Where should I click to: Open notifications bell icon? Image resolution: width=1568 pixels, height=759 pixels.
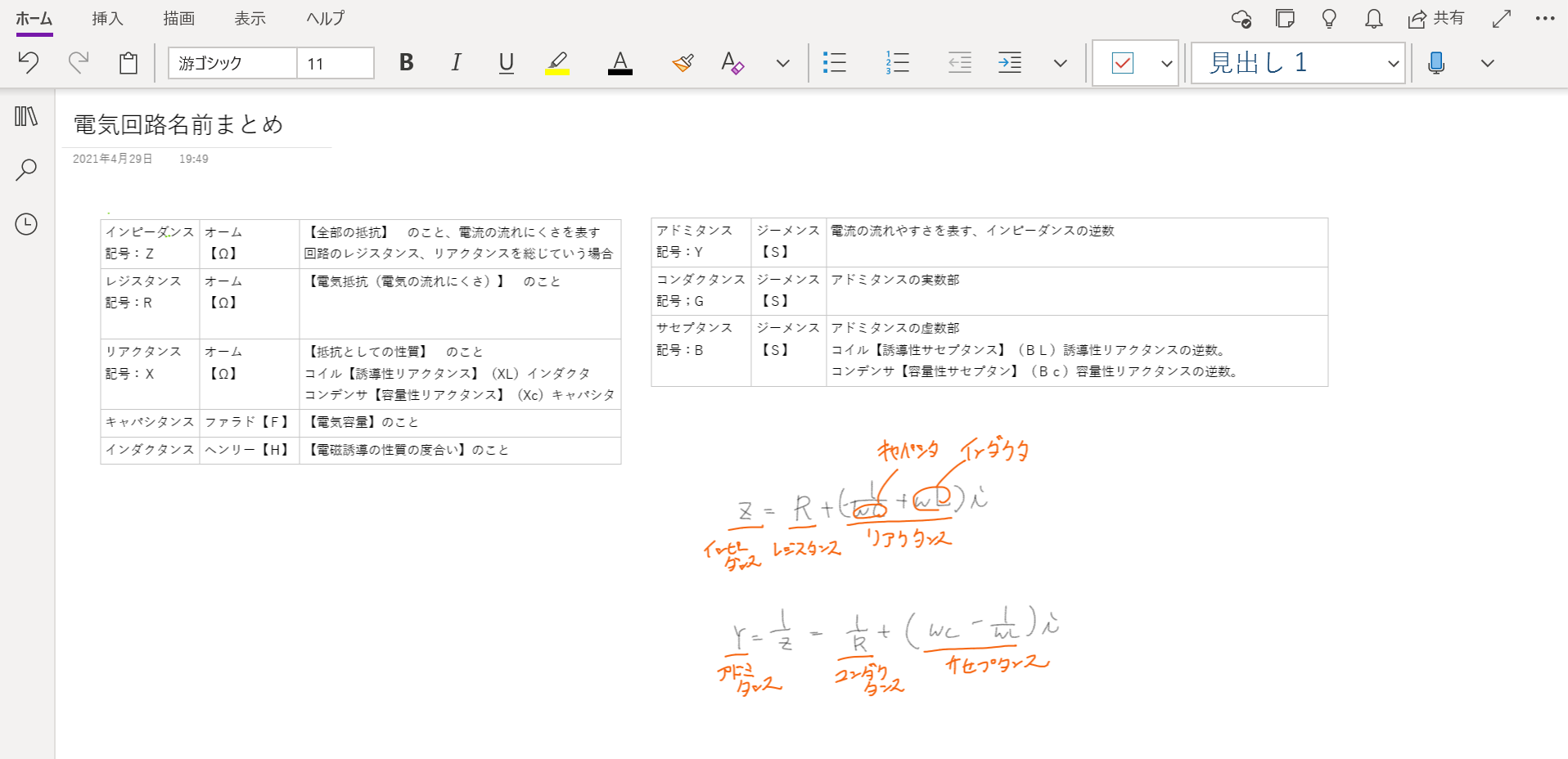1373,19
